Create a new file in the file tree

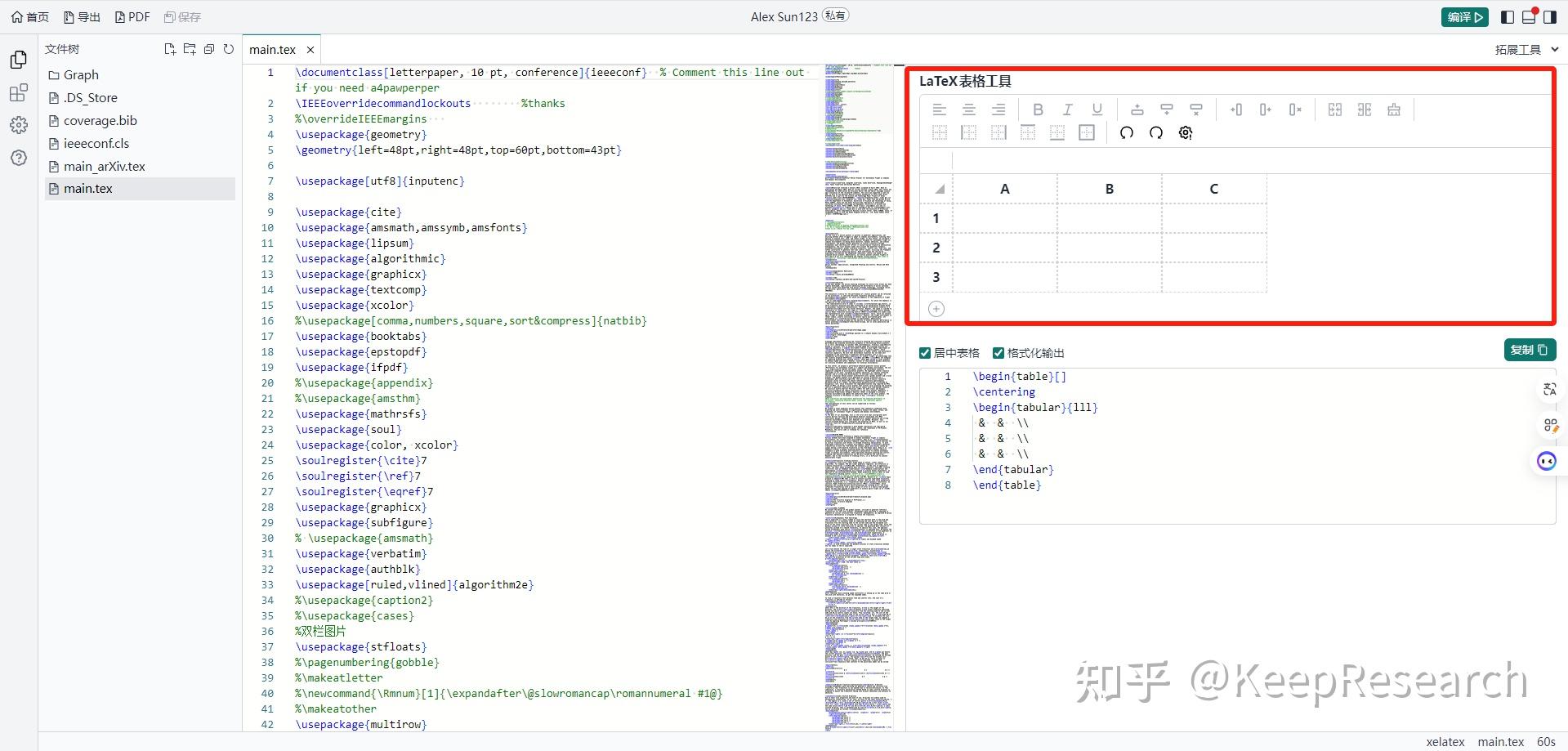coord(169,49)
